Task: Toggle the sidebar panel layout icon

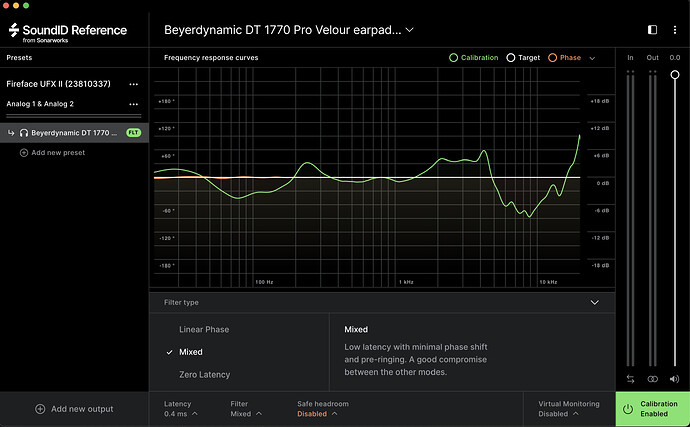Action: tap(652, 29)
